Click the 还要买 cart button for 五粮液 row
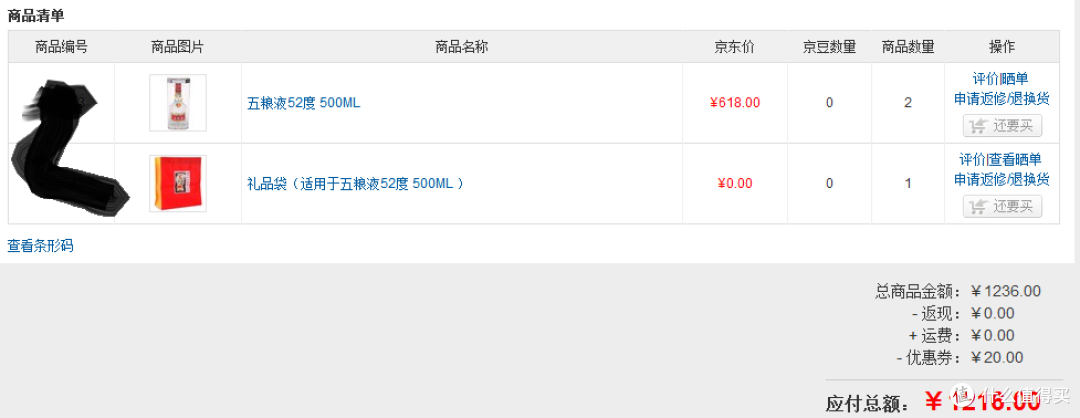This screenshot has height=418, width=1080. (1002, 126)
